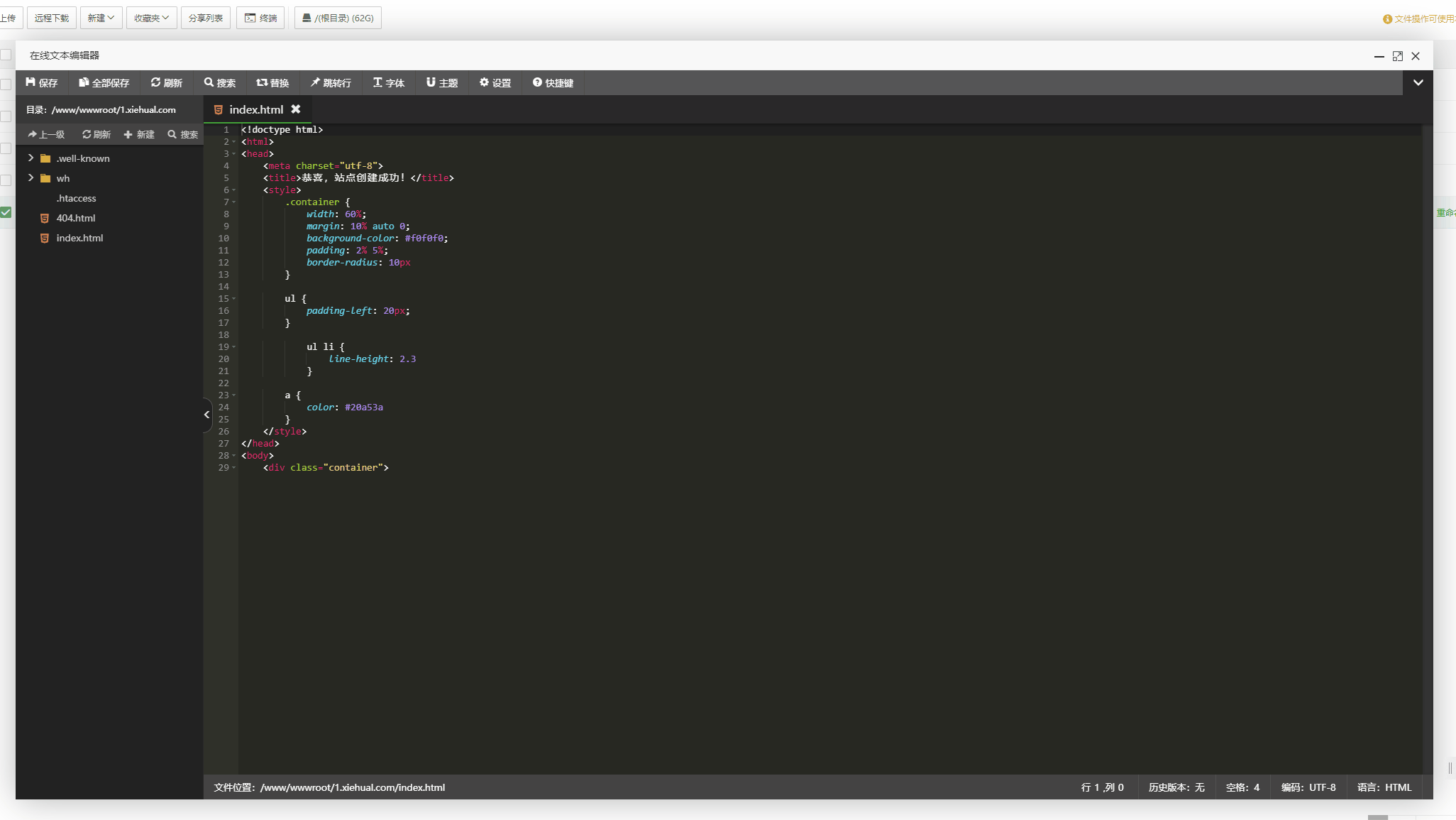Refresh the sidebar file list (刷新)
The width and height of the screenshot is (1456, 820).
(96, 134)
